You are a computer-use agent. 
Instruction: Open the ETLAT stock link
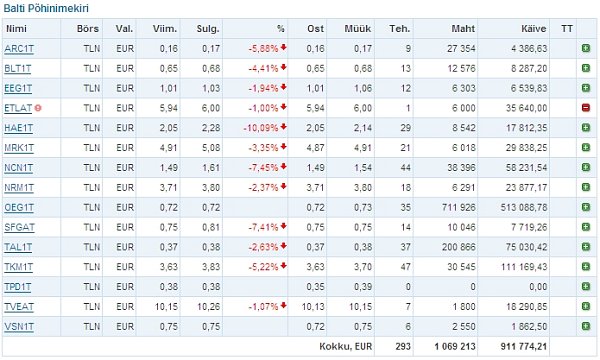coord(18,109)
